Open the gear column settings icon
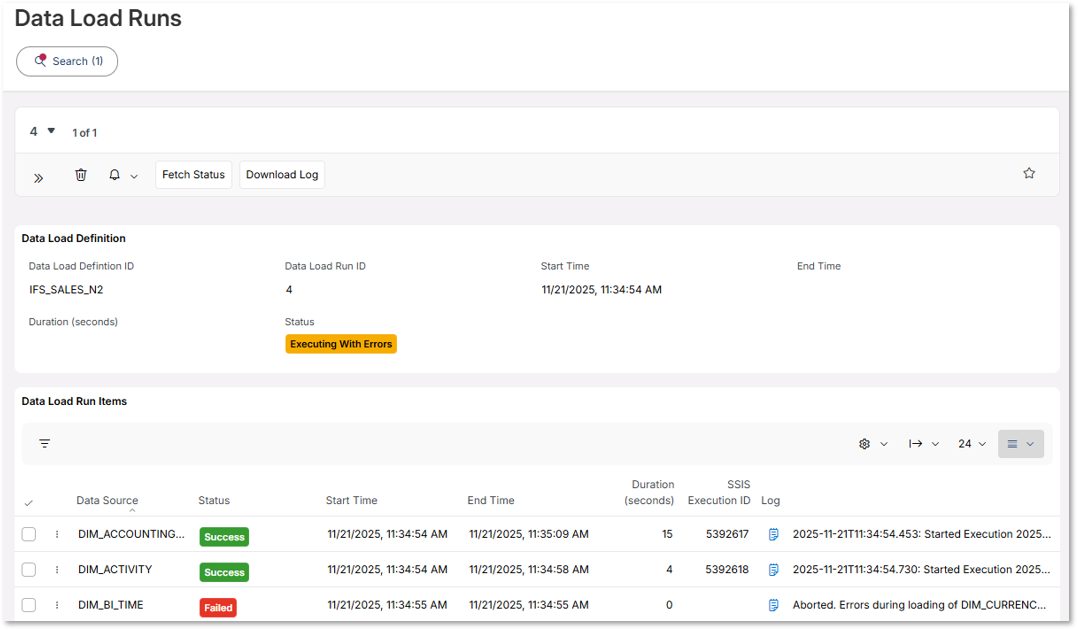The height and width of the screenshot is (630, 1078). pyautogui.click(x=864, y=444)
